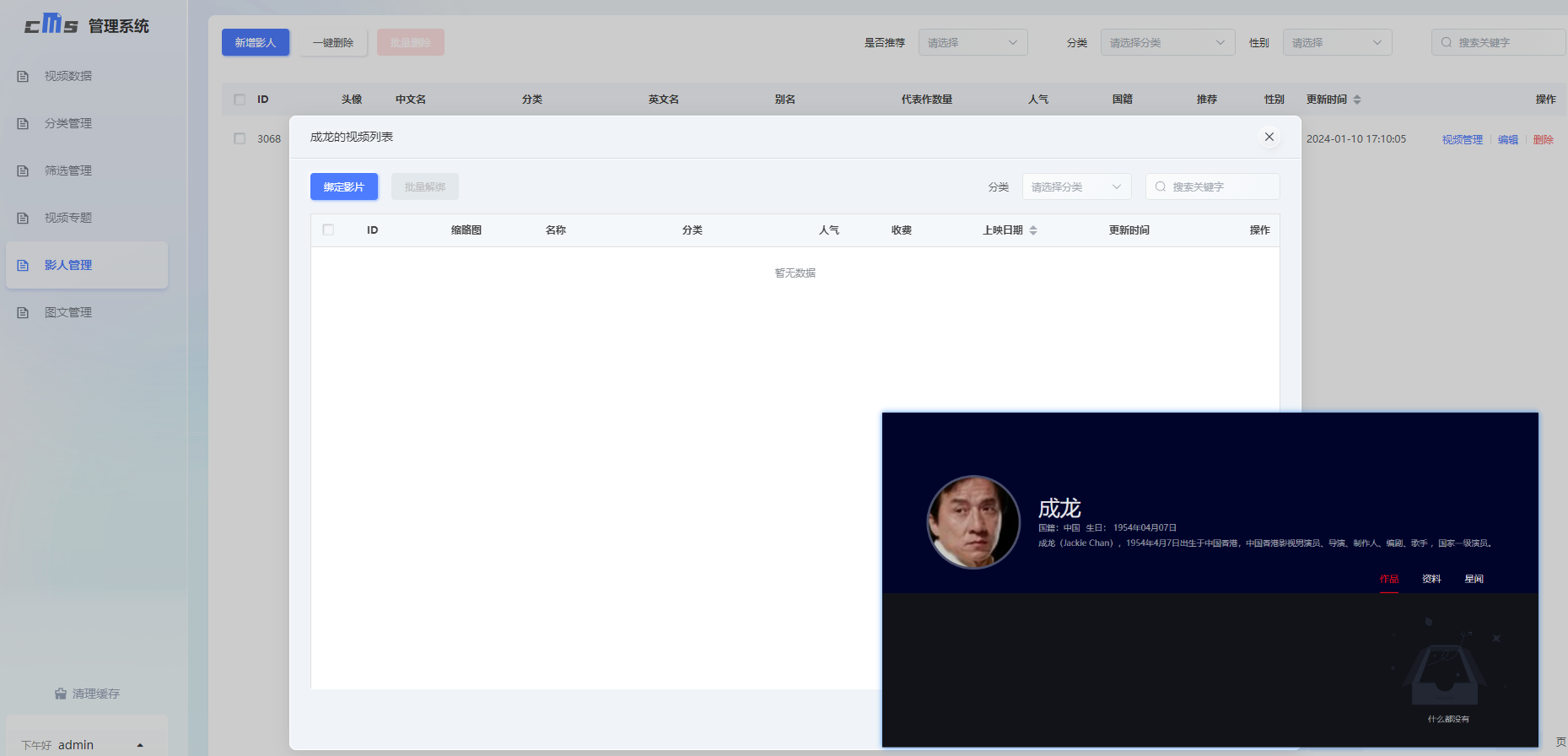Focus top-right 搜索关键字 input field
Viewport: 1568px width, 756px height.
click(1498, 42)
